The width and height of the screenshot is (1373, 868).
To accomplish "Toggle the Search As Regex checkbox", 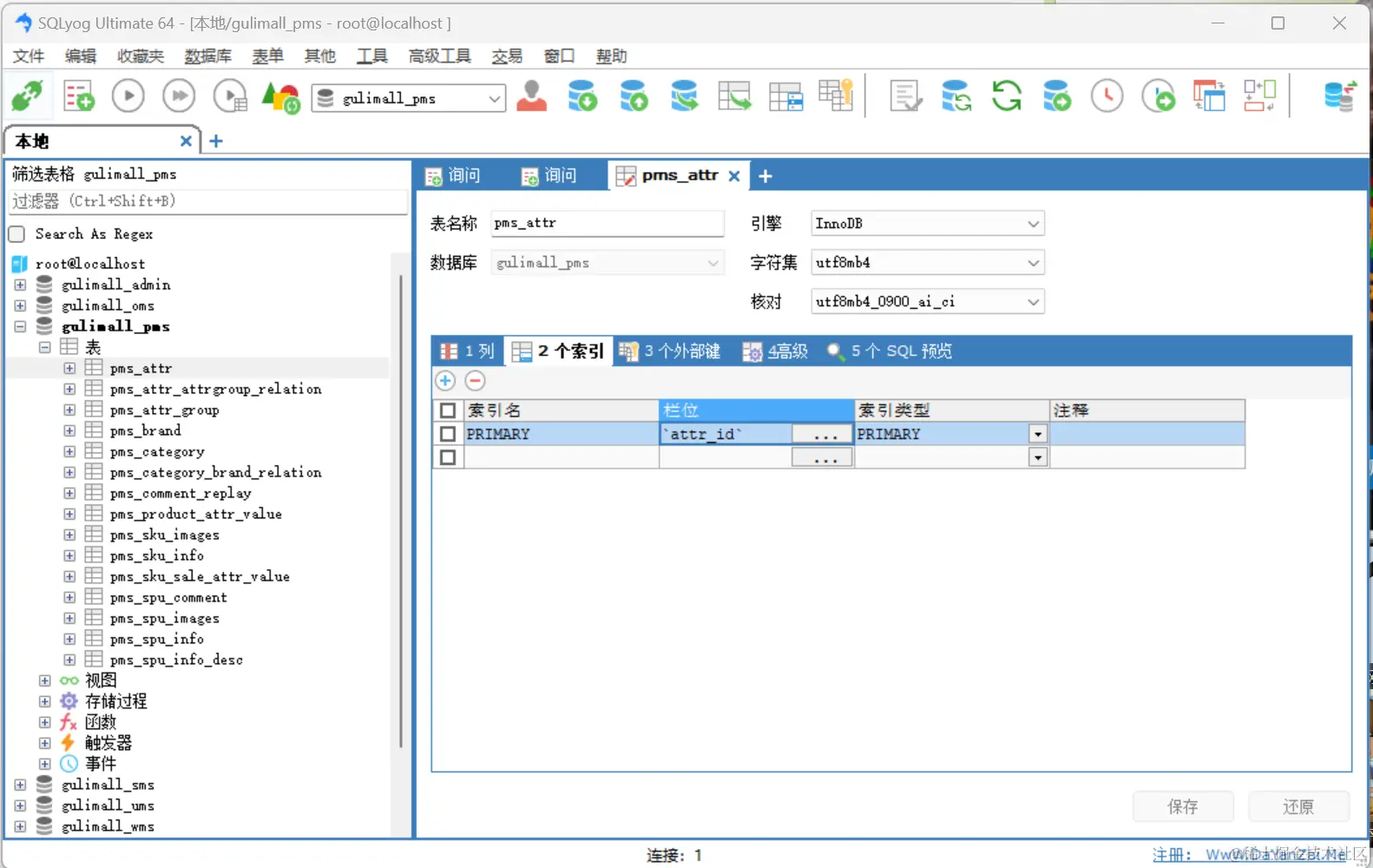I will 16,233.
